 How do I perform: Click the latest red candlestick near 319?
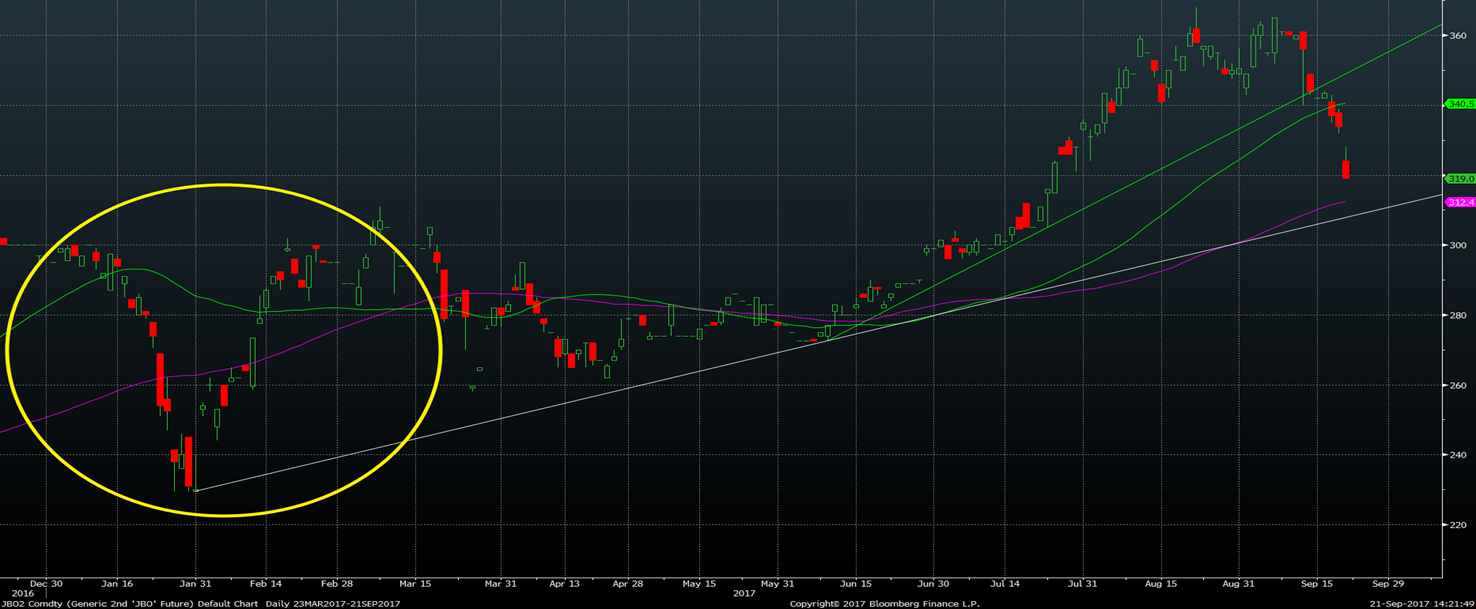[x=1346, y=170]
